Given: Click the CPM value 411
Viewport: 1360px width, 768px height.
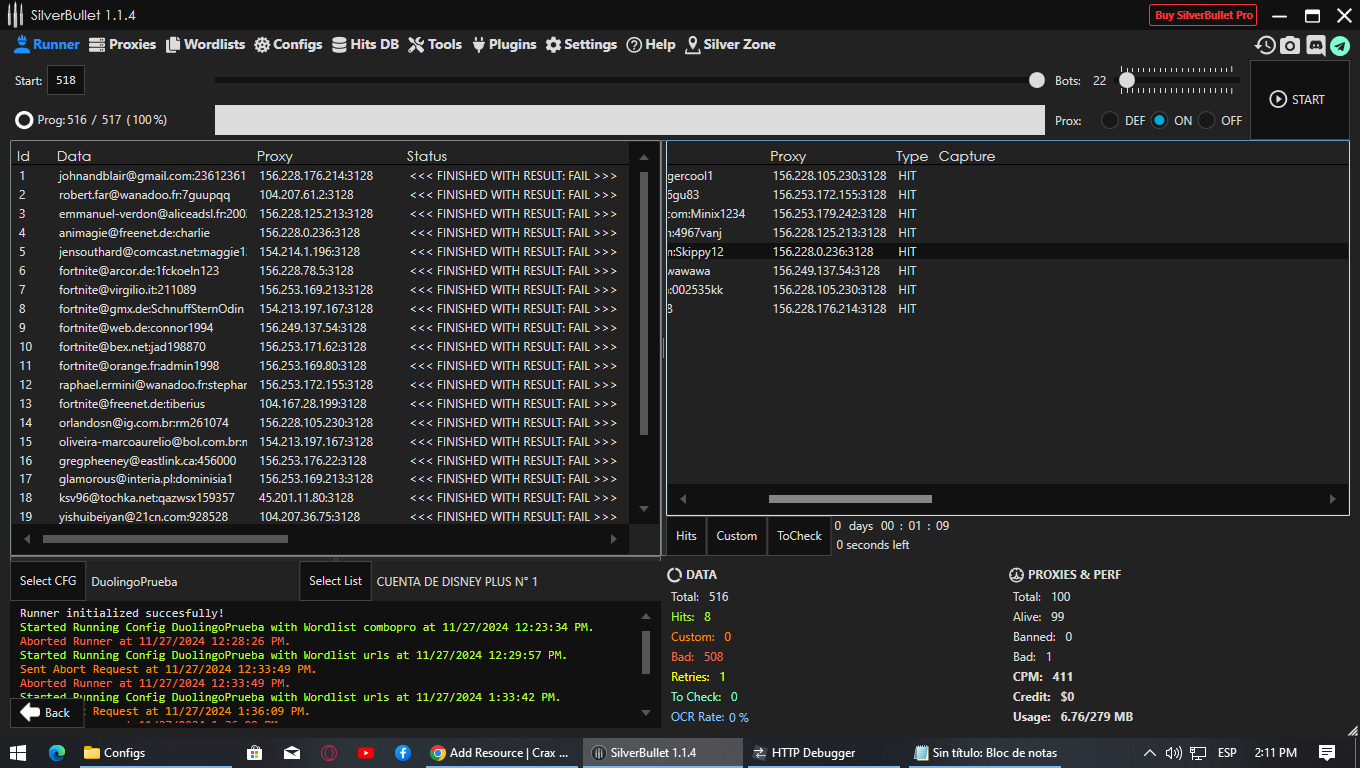Looking at the screenshot, I should point(1062,677).
